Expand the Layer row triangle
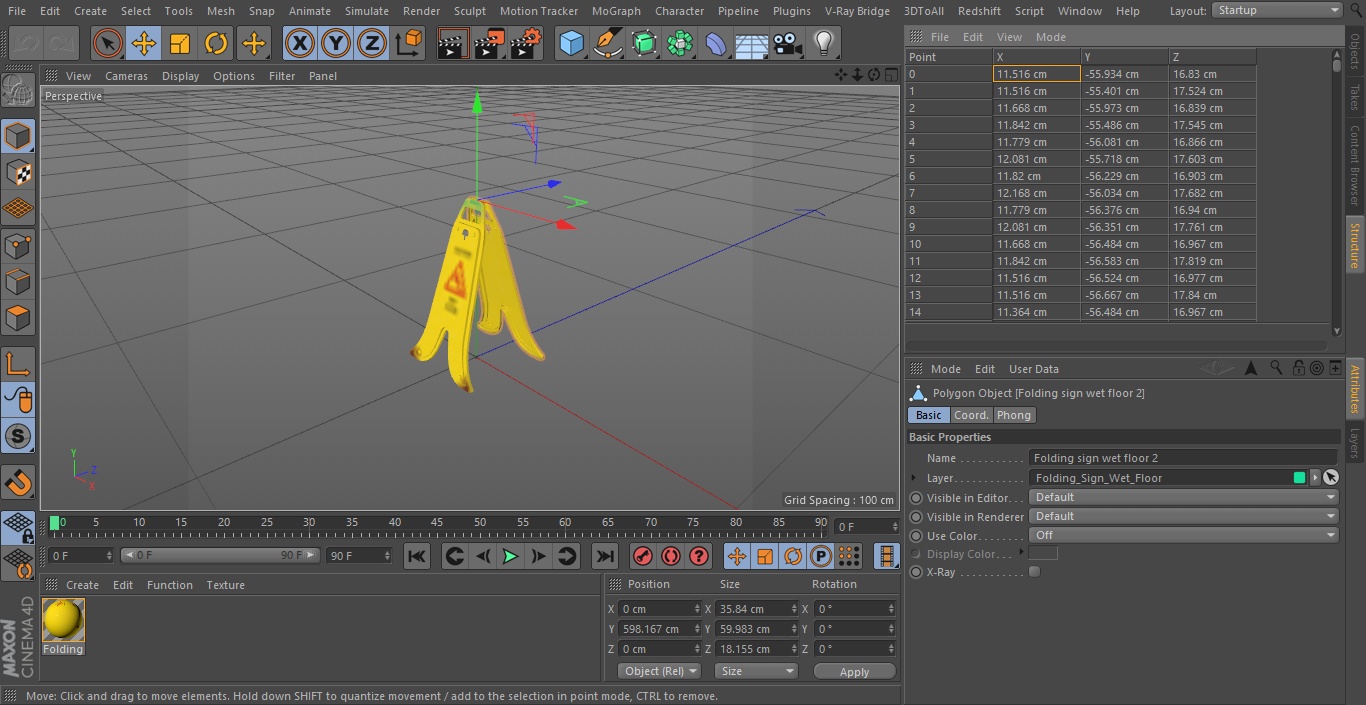 click(914, 478)
